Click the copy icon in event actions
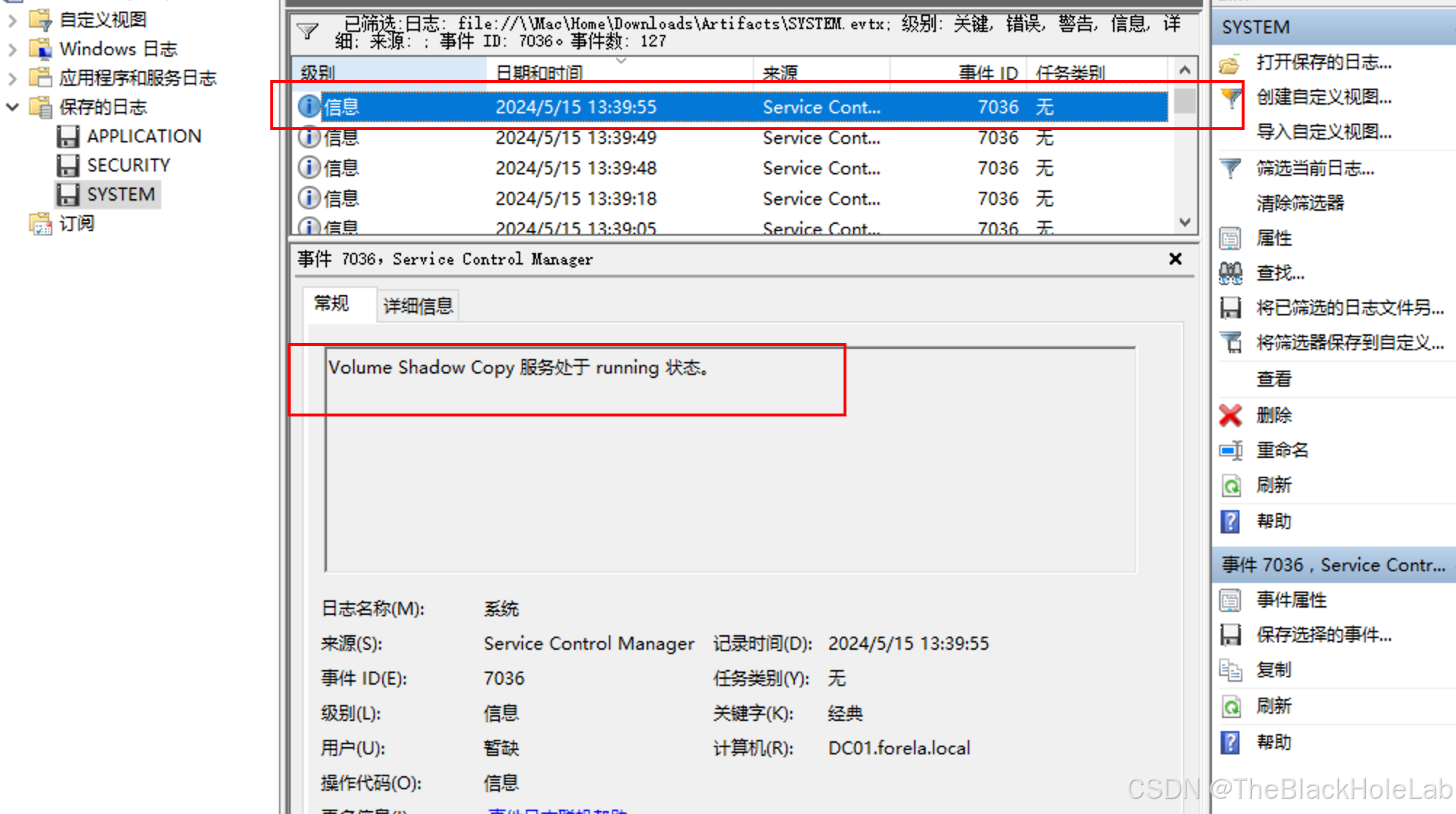 pyautogui.click(x=1229, y=670)
